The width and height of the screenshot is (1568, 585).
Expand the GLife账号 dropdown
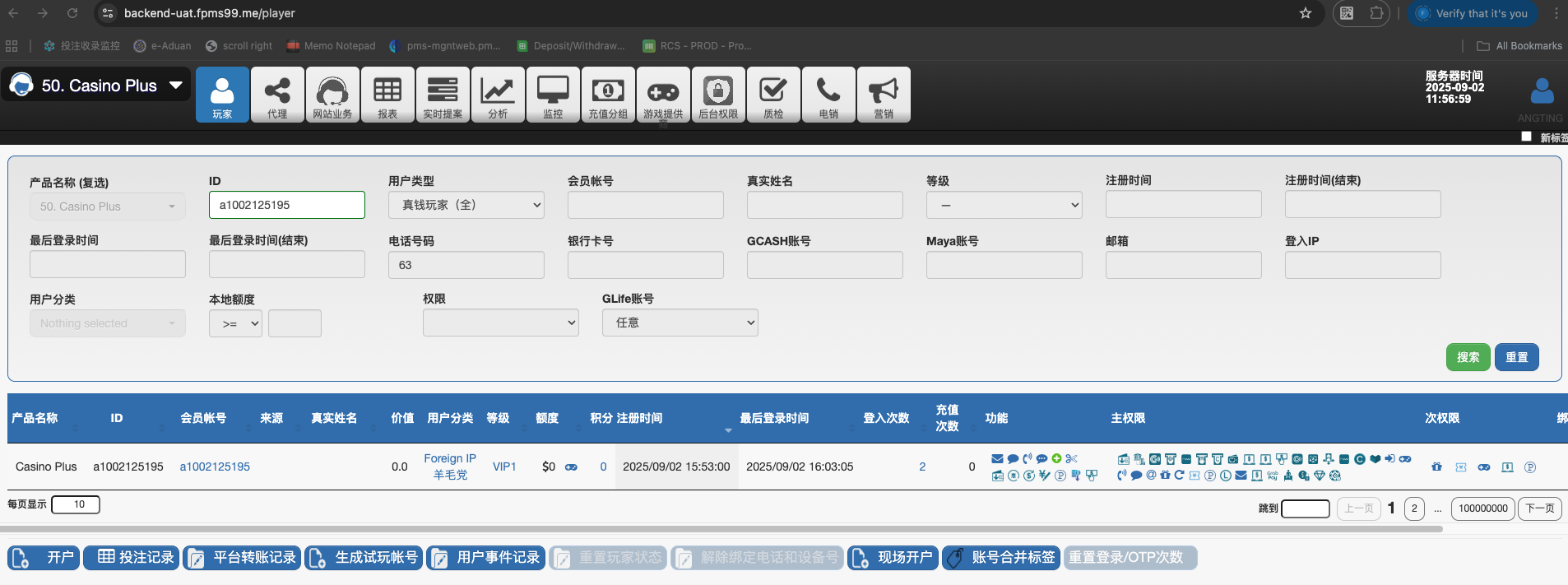tap(680, 323)
